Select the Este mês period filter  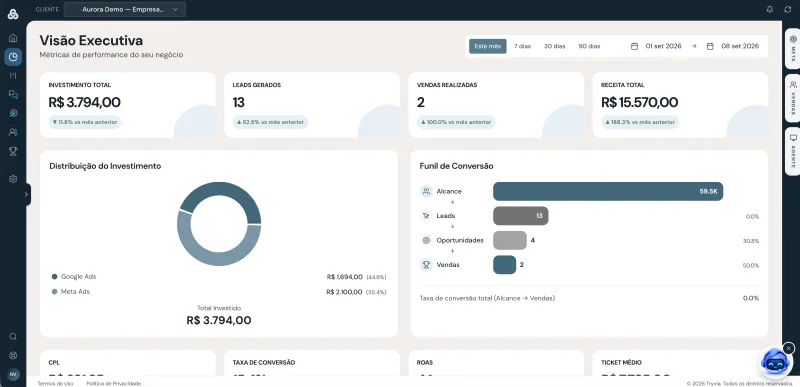(x=488, y=46)
